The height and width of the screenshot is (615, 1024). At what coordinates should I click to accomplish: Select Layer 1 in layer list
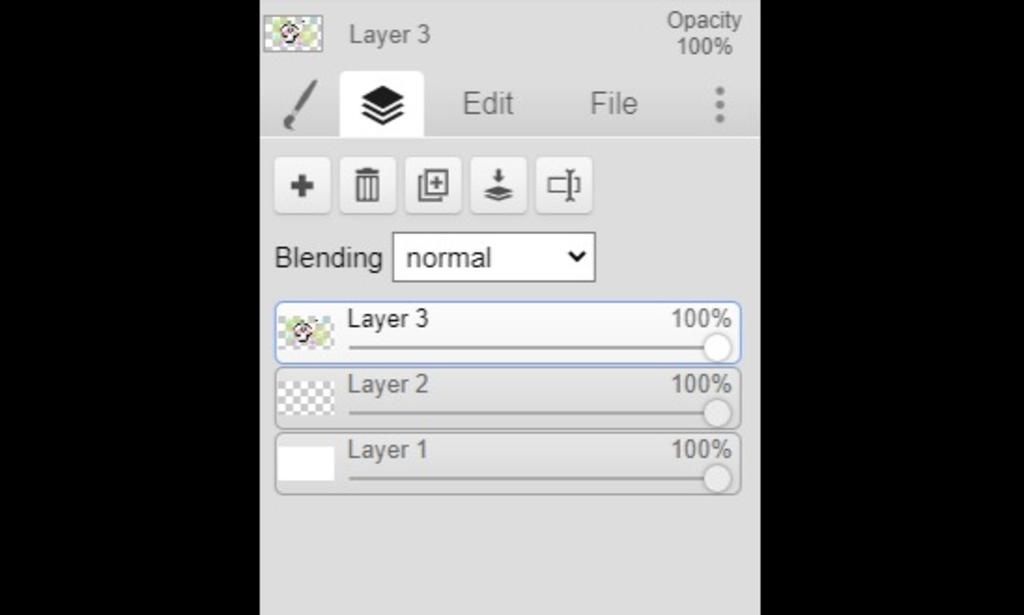point(508,464)
